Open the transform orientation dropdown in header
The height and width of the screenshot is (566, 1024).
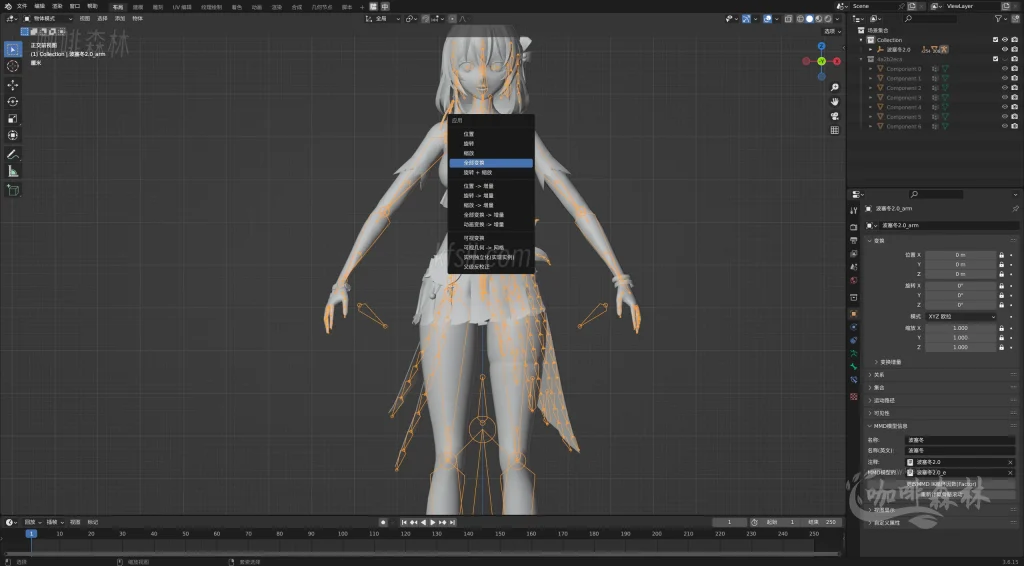(383, 19)
